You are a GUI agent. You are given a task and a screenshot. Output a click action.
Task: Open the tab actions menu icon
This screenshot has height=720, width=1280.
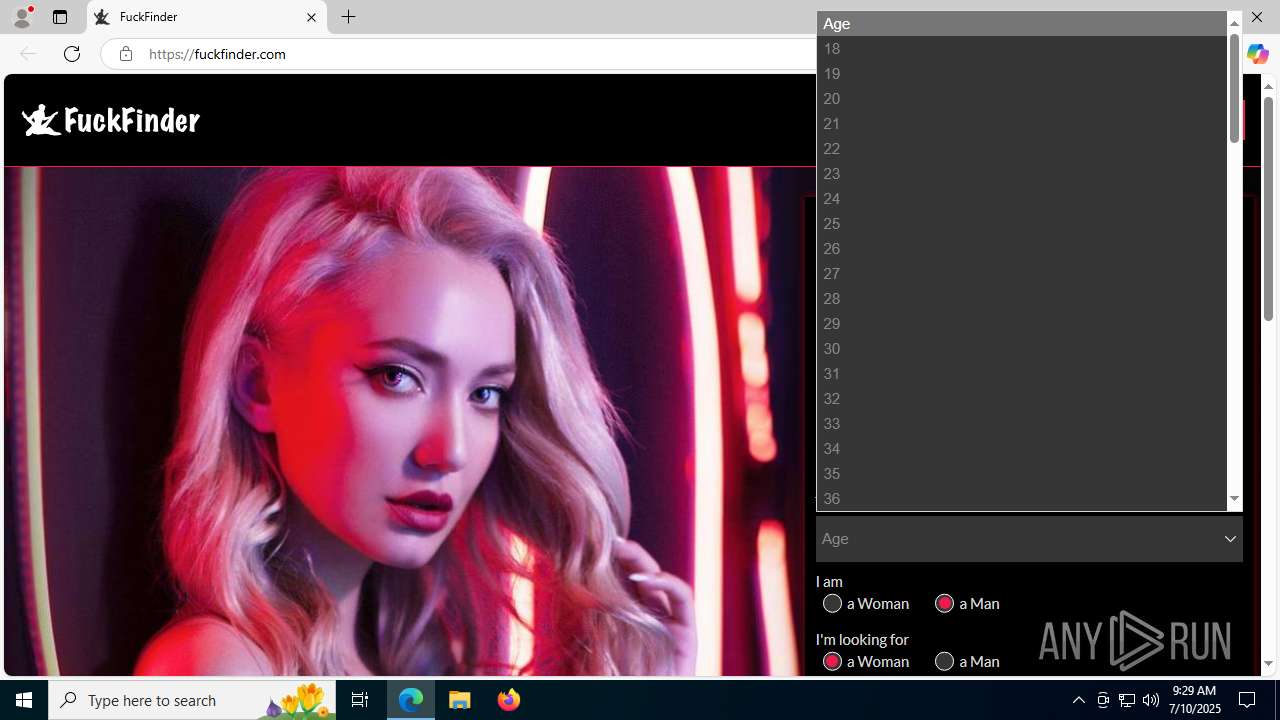pyautogui.click(x=60, y=17)
